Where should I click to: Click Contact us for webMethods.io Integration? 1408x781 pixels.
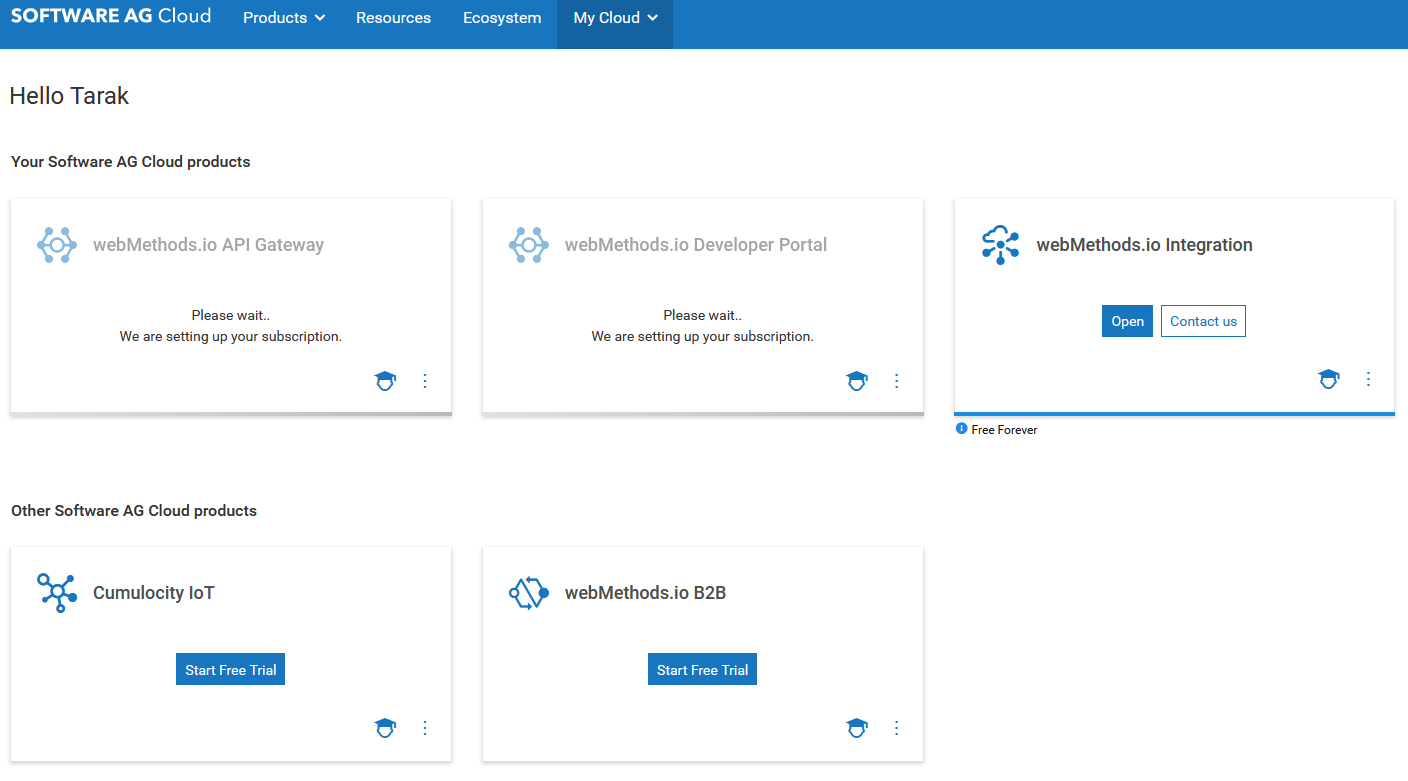point(1203,321)
